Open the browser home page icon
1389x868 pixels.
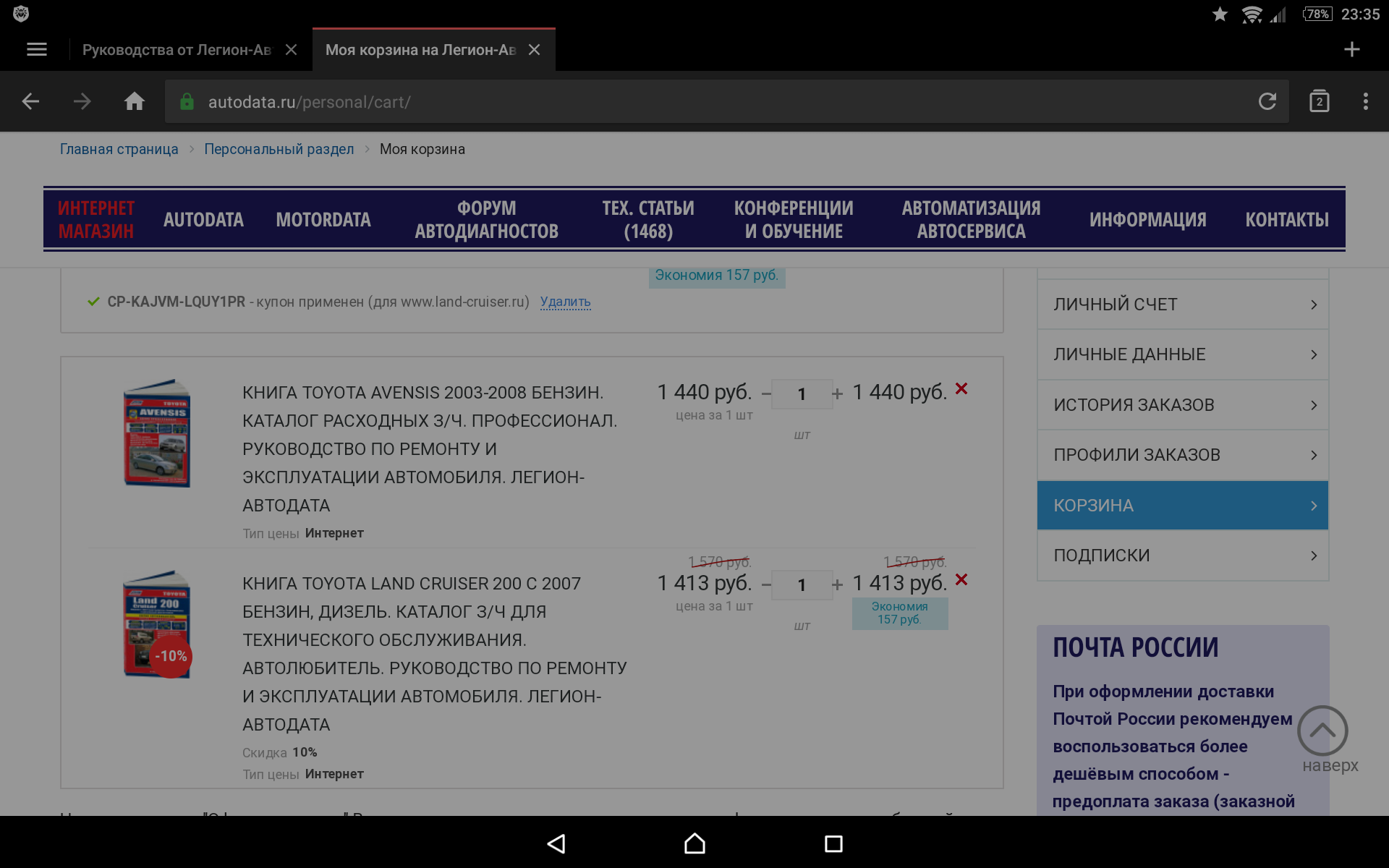pyautogui.click(x=135, y=101)
